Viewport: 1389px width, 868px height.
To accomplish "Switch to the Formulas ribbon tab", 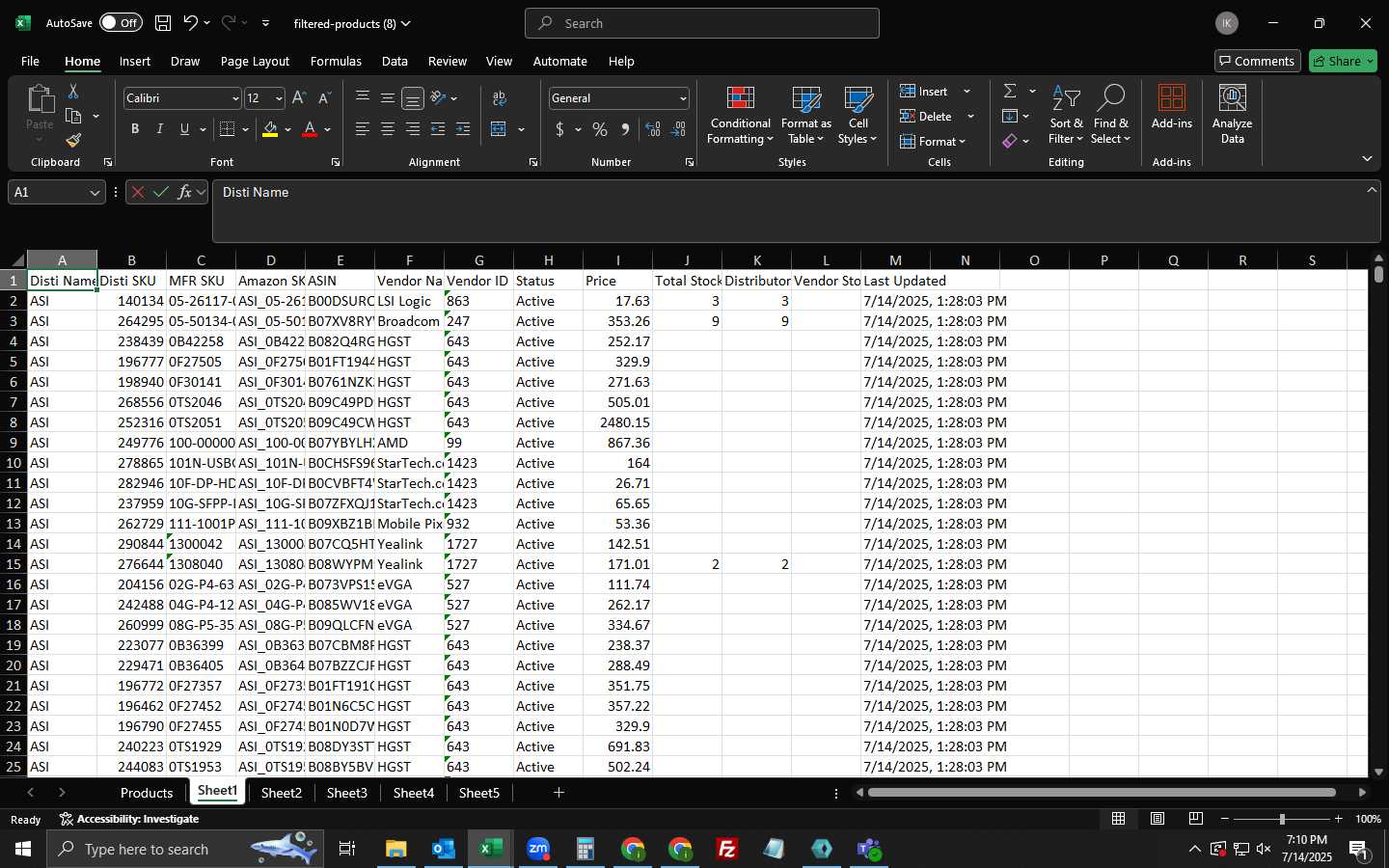I will (x=336, y=61).
